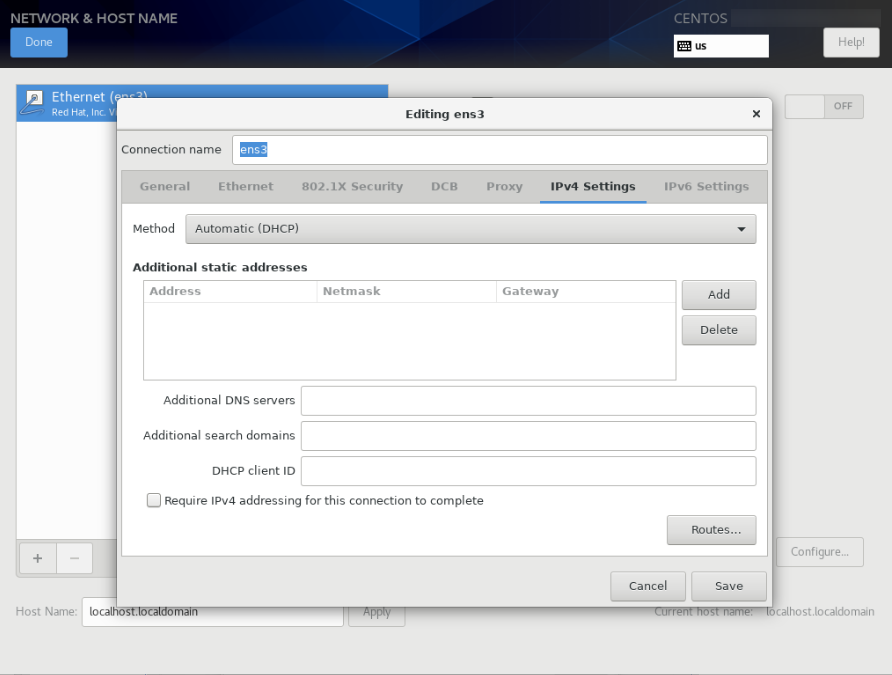Open the DCB tab
Viewport: 892px width, 675px height.
[x=444, y=187]
